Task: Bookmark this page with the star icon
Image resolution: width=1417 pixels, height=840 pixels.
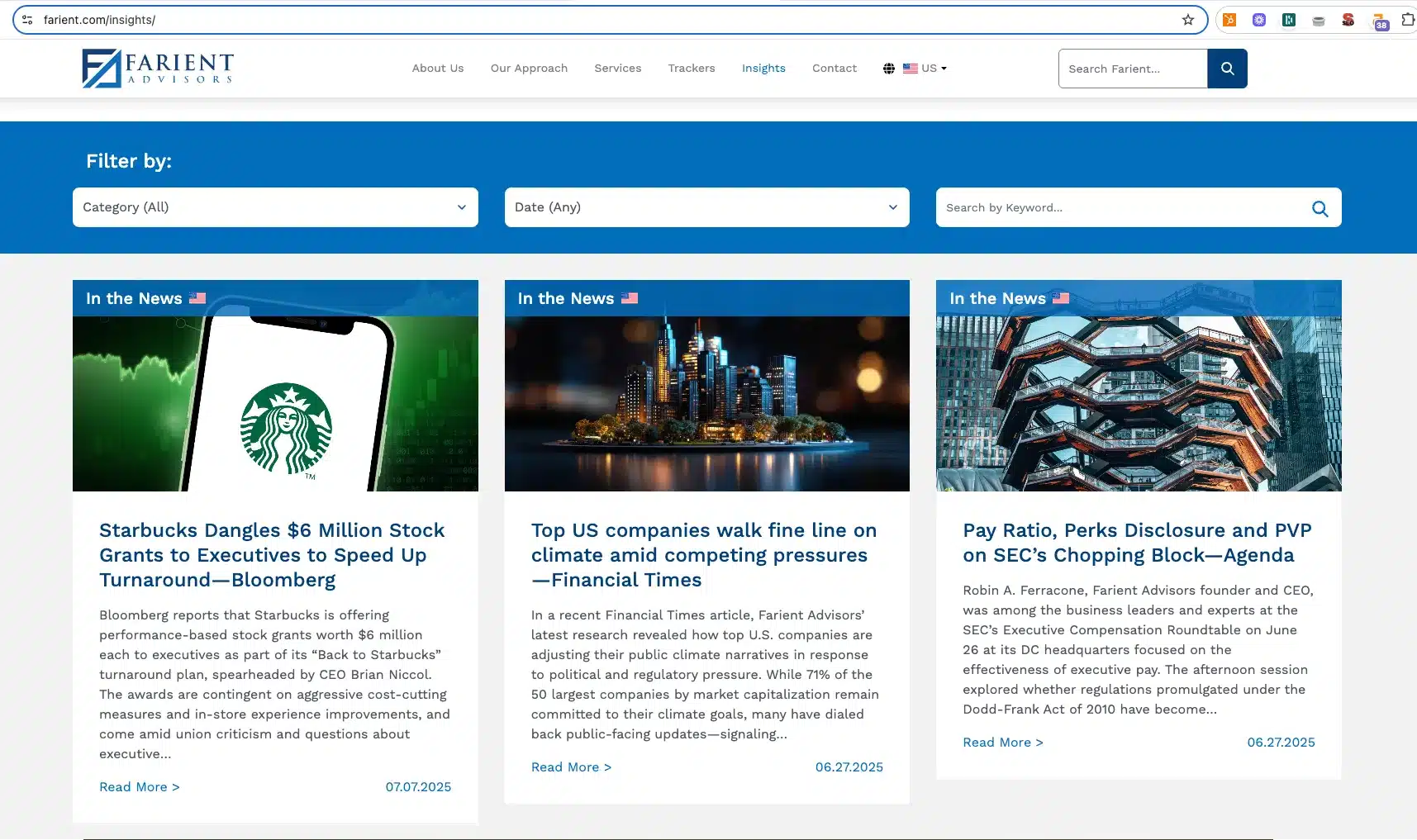Action: [x=1188, y=20]
